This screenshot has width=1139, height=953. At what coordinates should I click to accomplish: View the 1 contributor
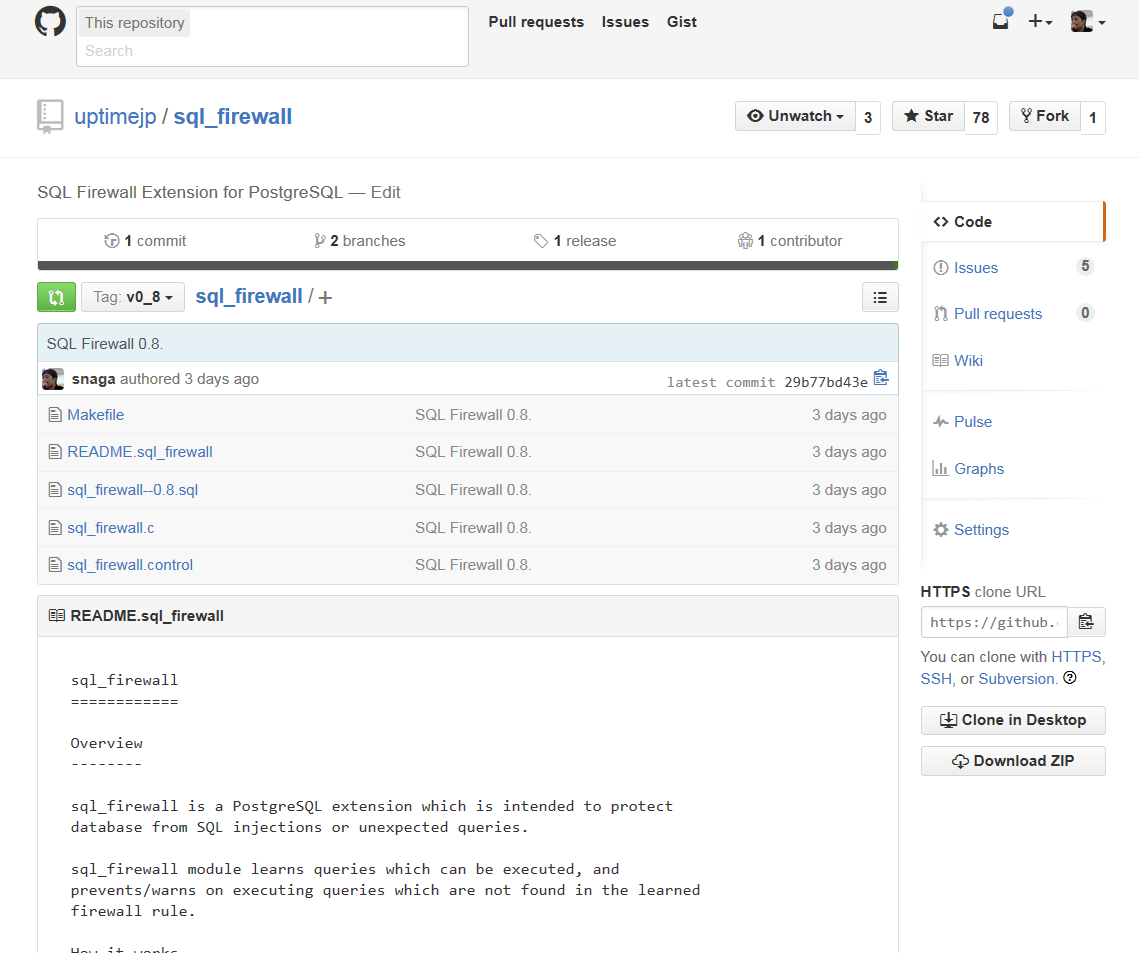[790, 240]
